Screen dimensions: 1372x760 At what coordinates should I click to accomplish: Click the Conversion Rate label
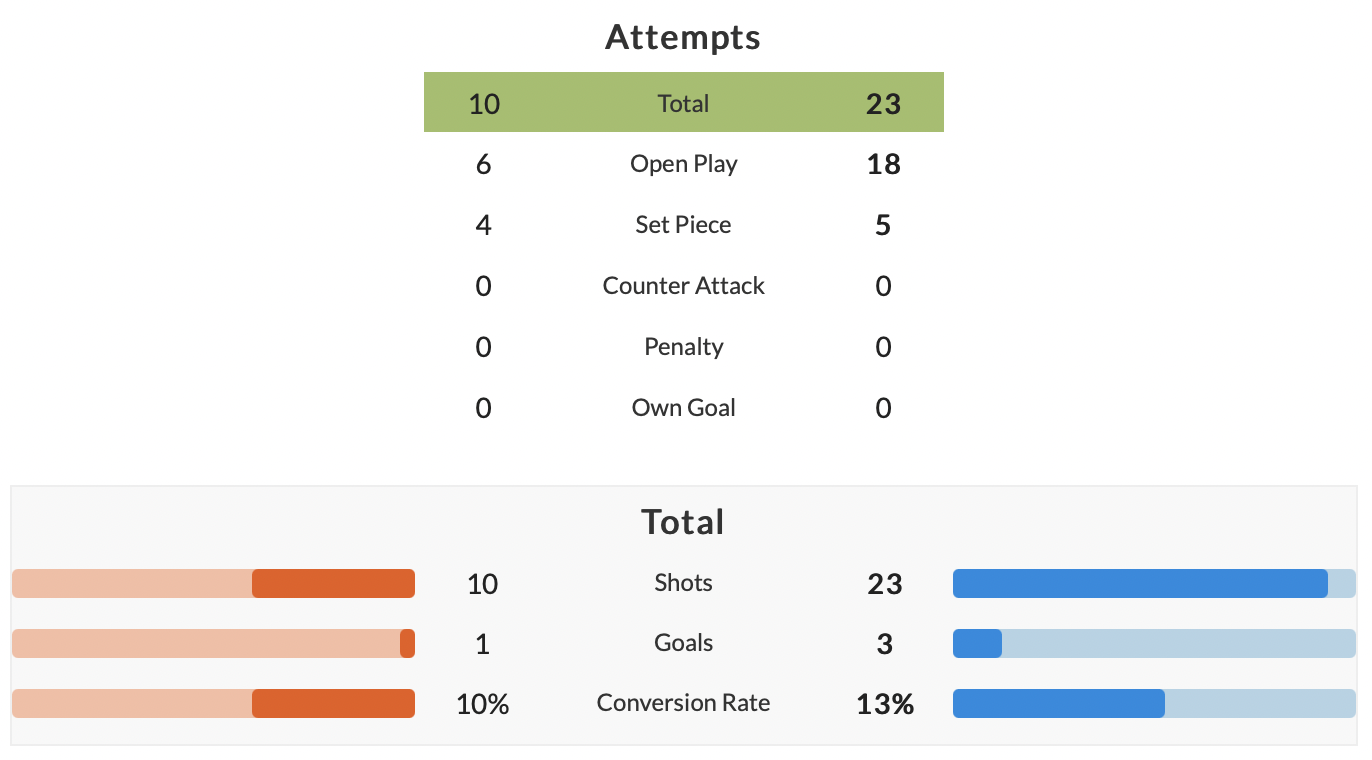click(683, 703)
